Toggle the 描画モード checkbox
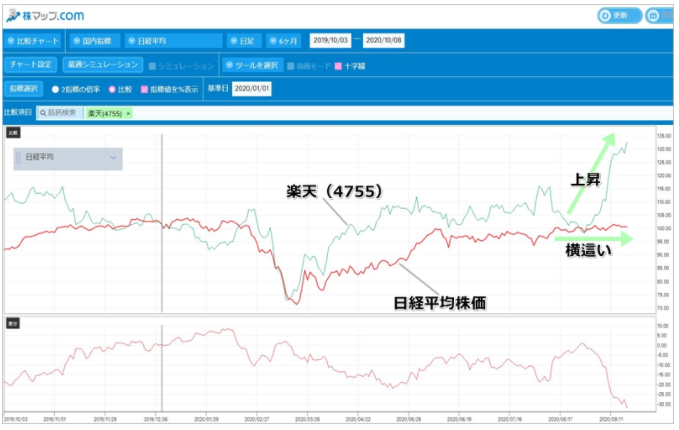Viewport: 679px width, 430px height. pyautogui.click(x=291, y=66)
